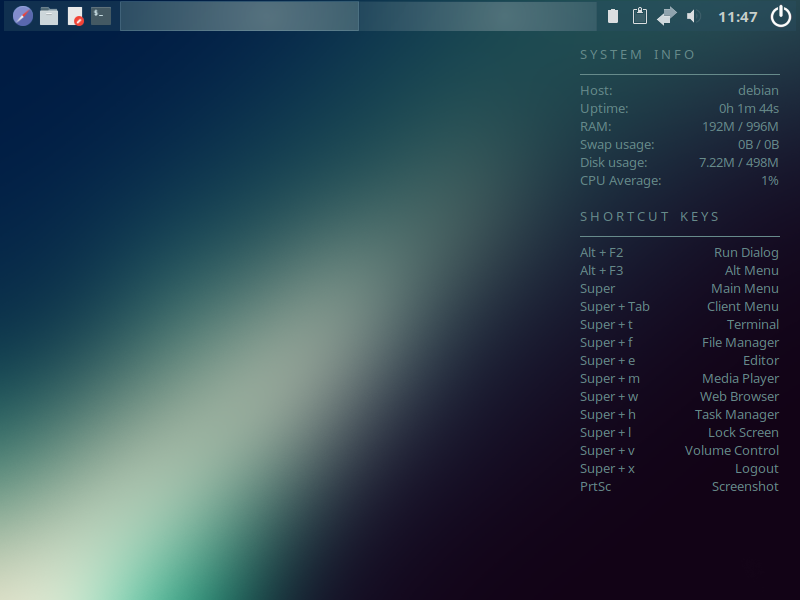Click the battery status tray icon

(x=613, y=16)
